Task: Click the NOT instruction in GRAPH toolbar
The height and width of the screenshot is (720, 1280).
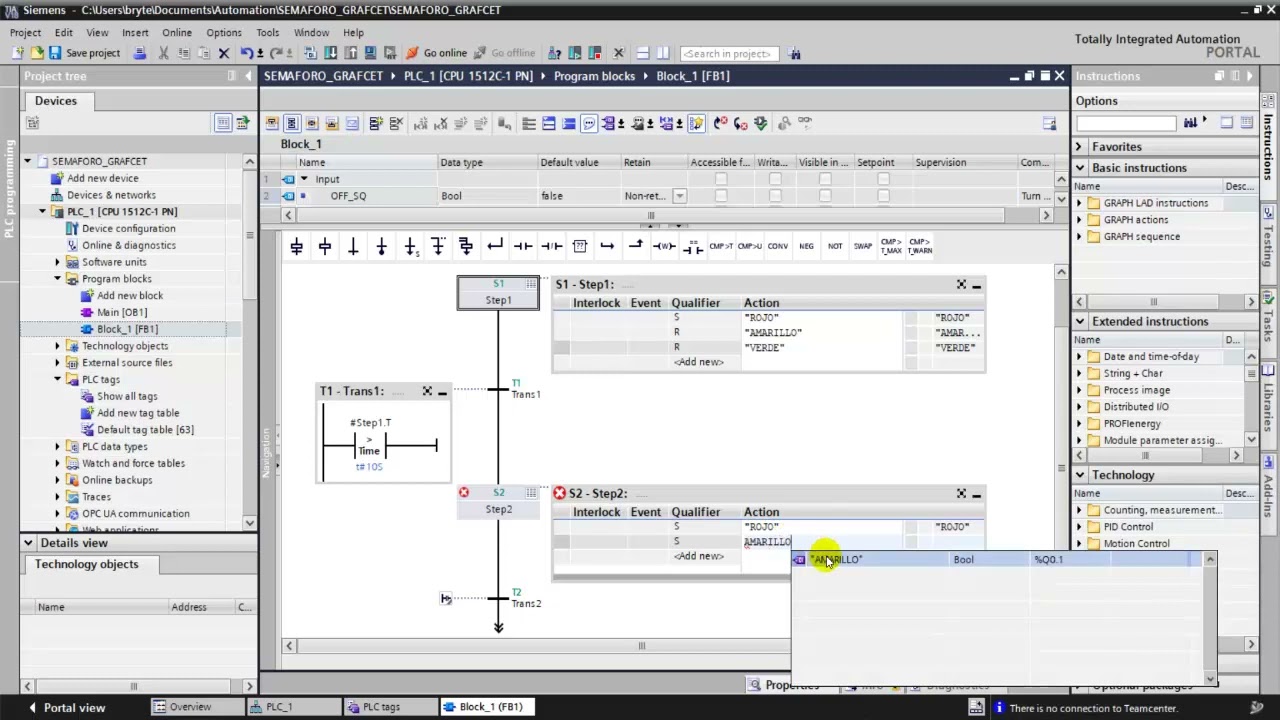Action: click(x=835, y=246)
